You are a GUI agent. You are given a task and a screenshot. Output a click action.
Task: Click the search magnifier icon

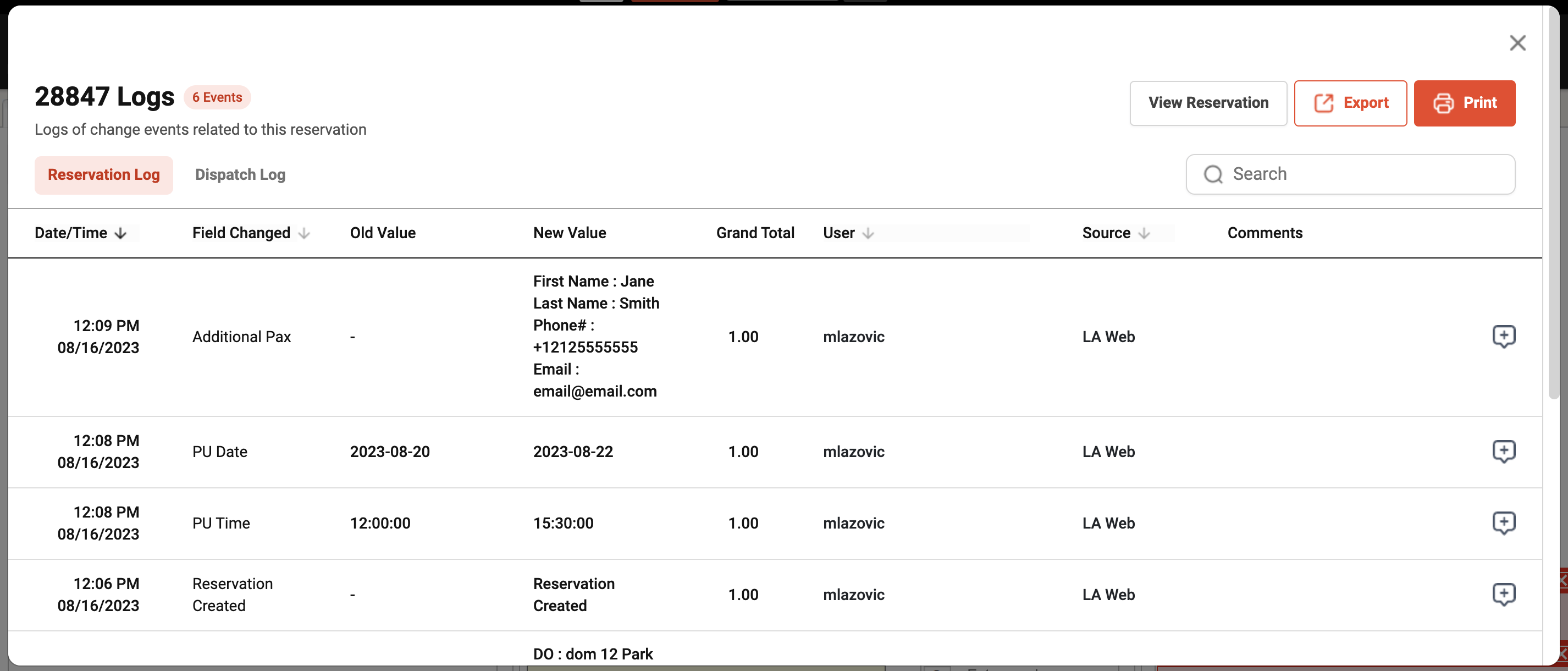[1212, 174]
